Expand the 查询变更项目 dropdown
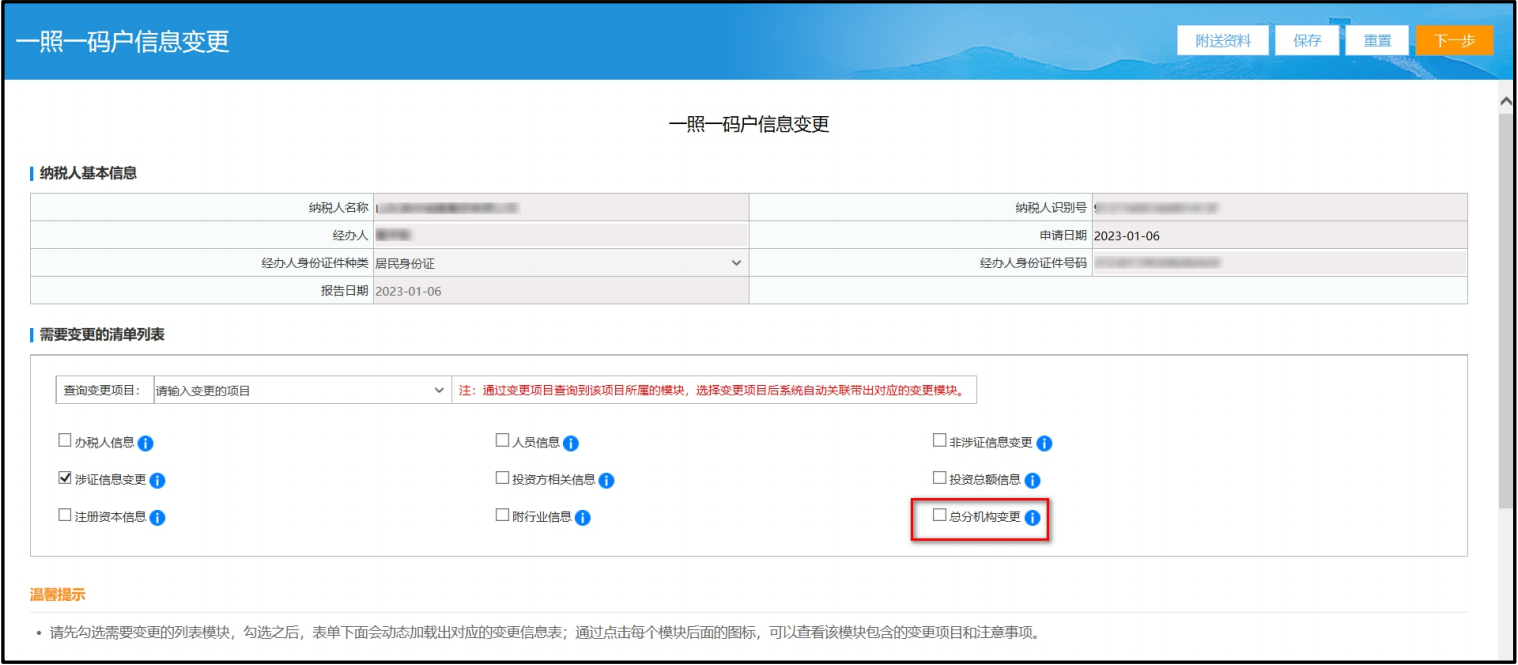 click(x=439, y=390)
